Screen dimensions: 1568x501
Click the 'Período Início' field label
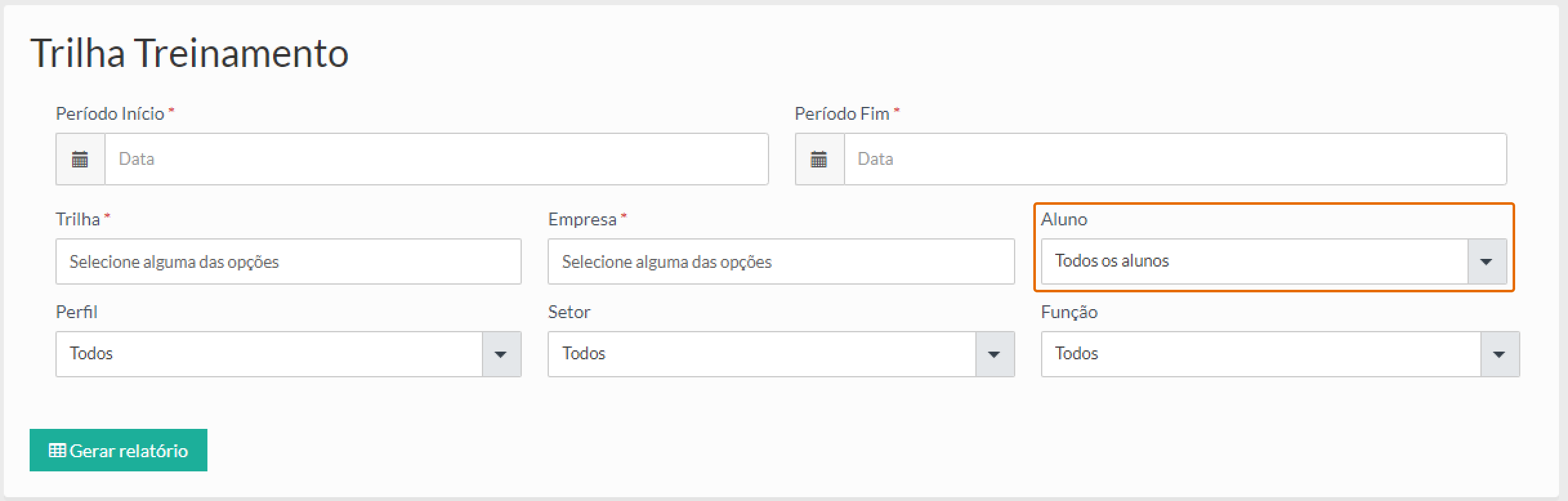tap(110, 114)
